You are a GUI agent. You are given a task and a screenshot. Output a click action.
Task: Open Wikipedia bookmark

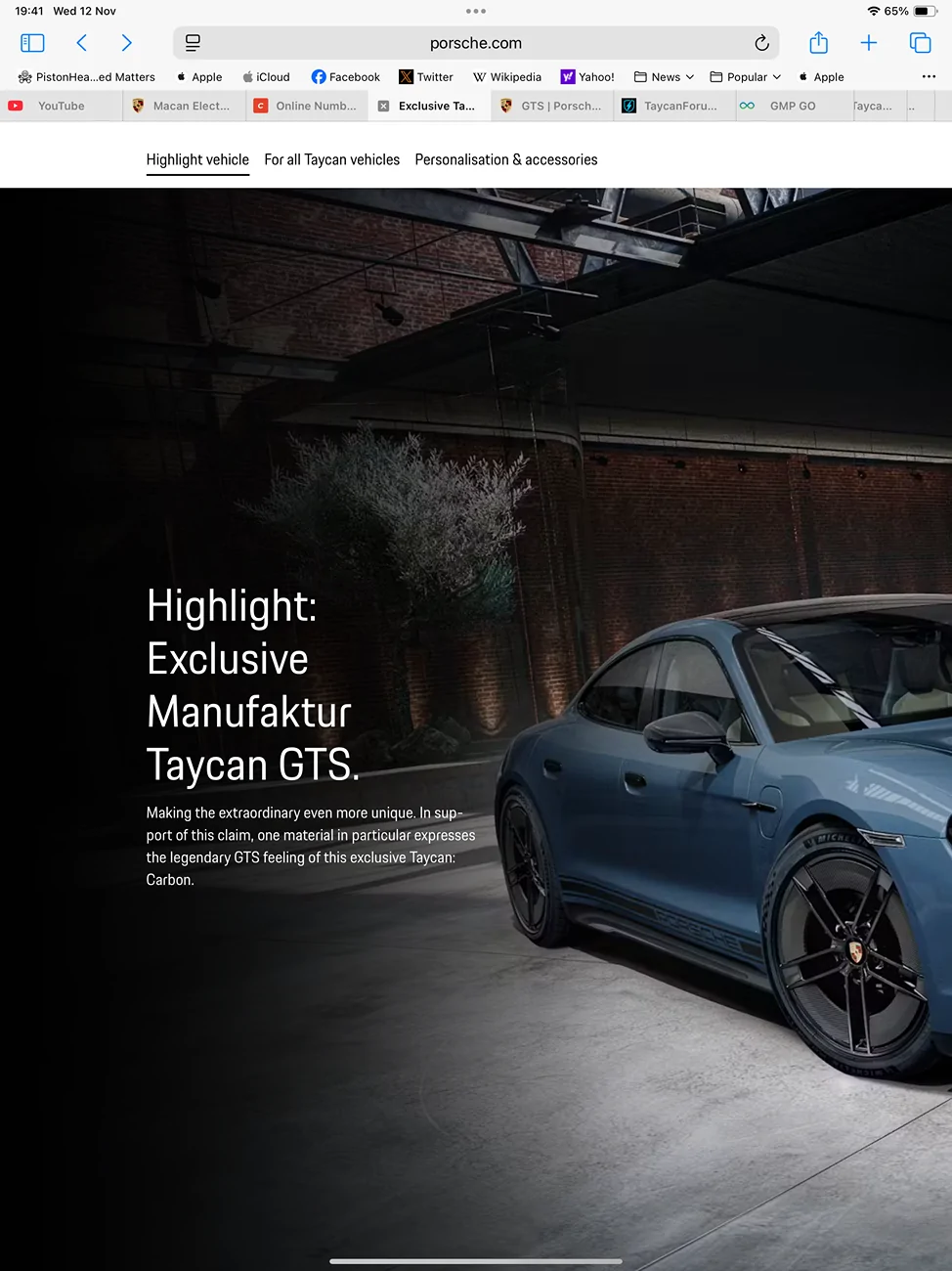coord(507,77)
